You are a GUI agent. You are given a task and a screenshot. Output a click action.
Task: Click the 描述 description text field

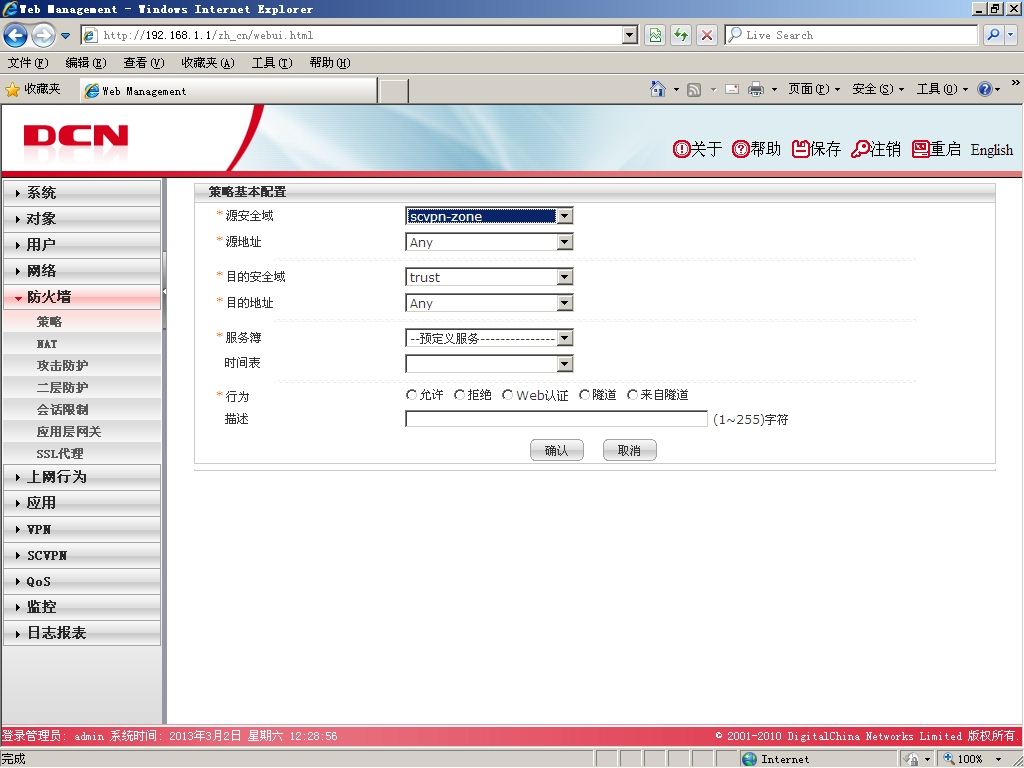point(556,419)
